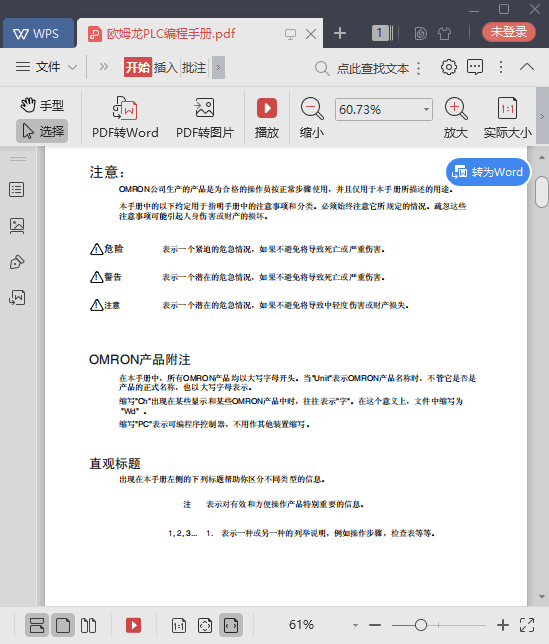Activate the 选择 selection tool

42,131
